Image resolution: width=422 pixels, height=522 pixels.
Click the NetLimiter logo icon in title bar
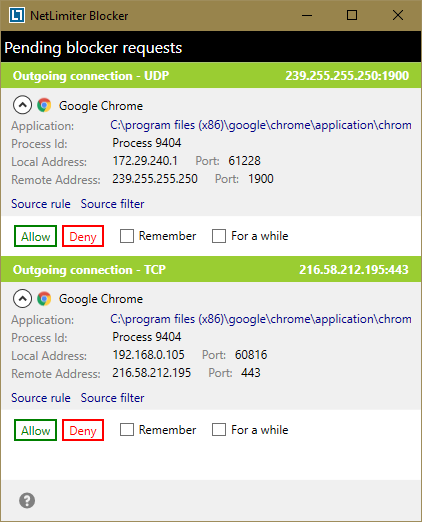click(16, 15)
